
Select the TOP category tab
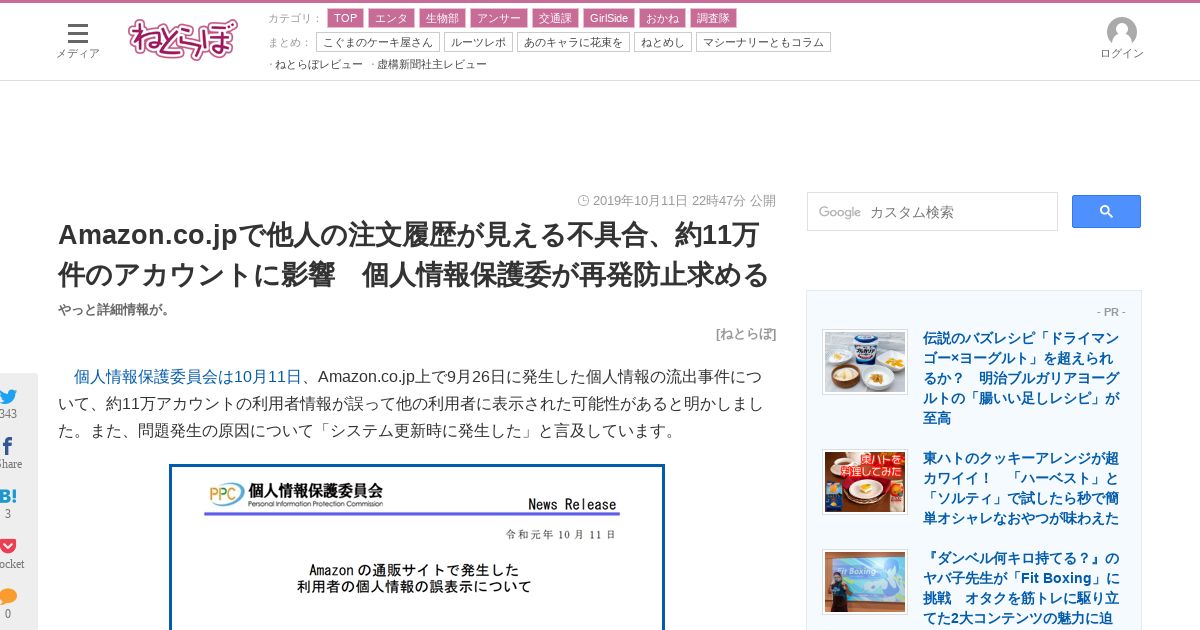tap(345, 18)
